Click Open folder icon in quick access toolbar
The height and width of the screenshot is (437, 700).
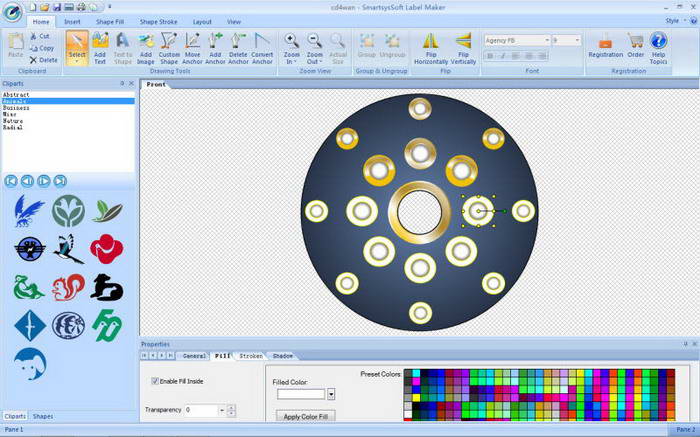[x=45, y=7]
